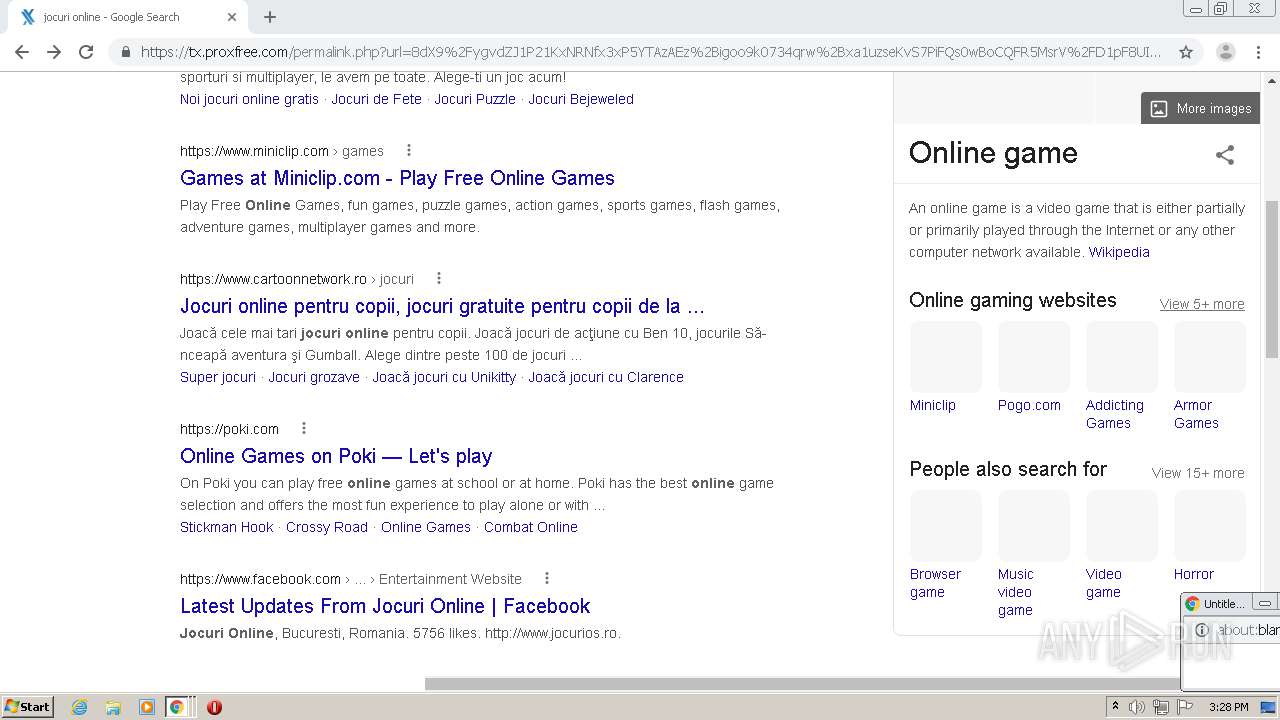The image size is (1280, 720).
Task: Open Super jocuri sitelink
Action: pos(218,377)
